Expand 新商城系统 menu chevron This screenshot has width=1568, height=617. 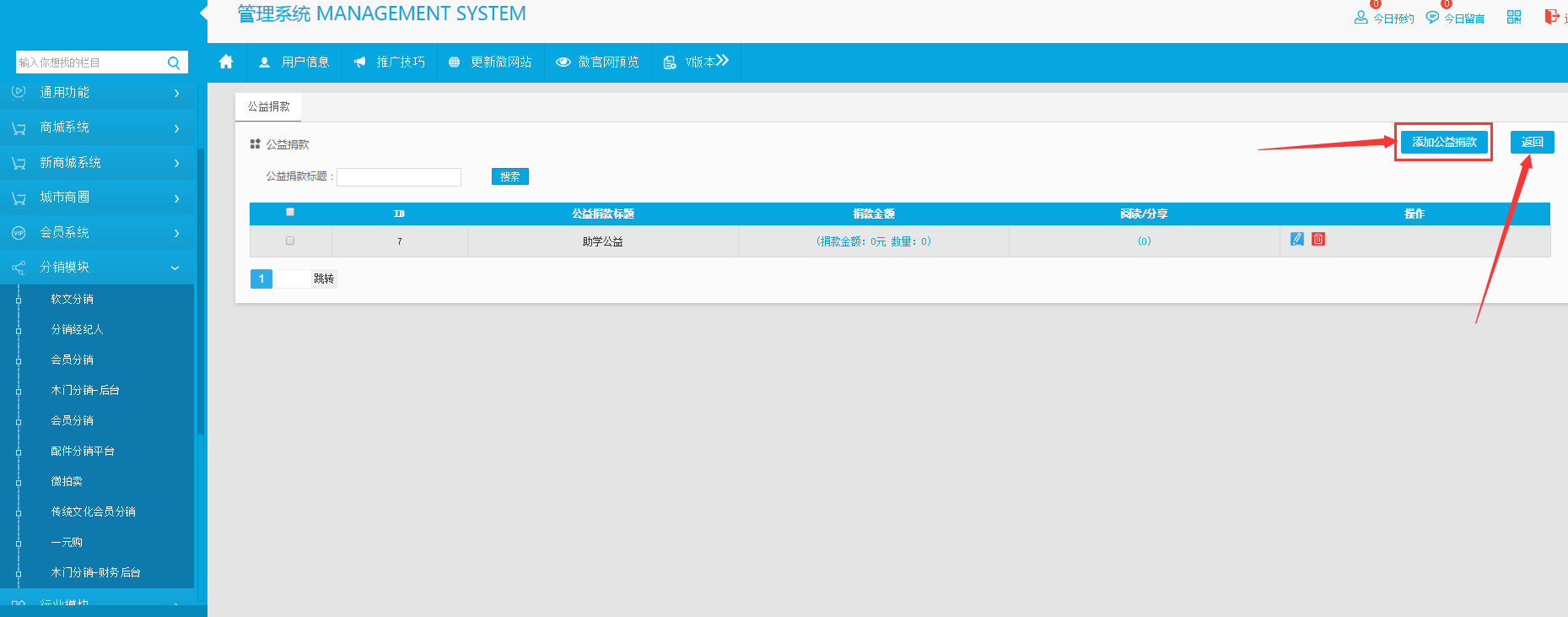(176, 163)
